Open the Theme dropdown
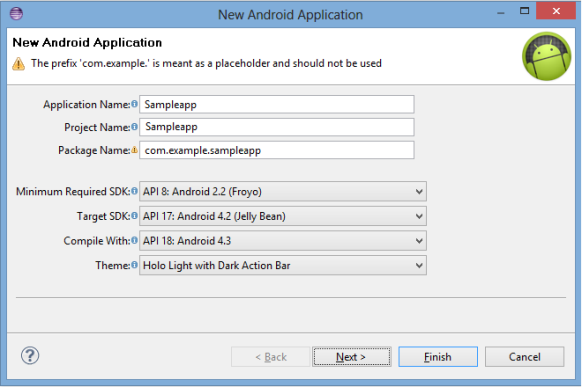This screenshot has height=387, width=582. [x=283, y=265]
